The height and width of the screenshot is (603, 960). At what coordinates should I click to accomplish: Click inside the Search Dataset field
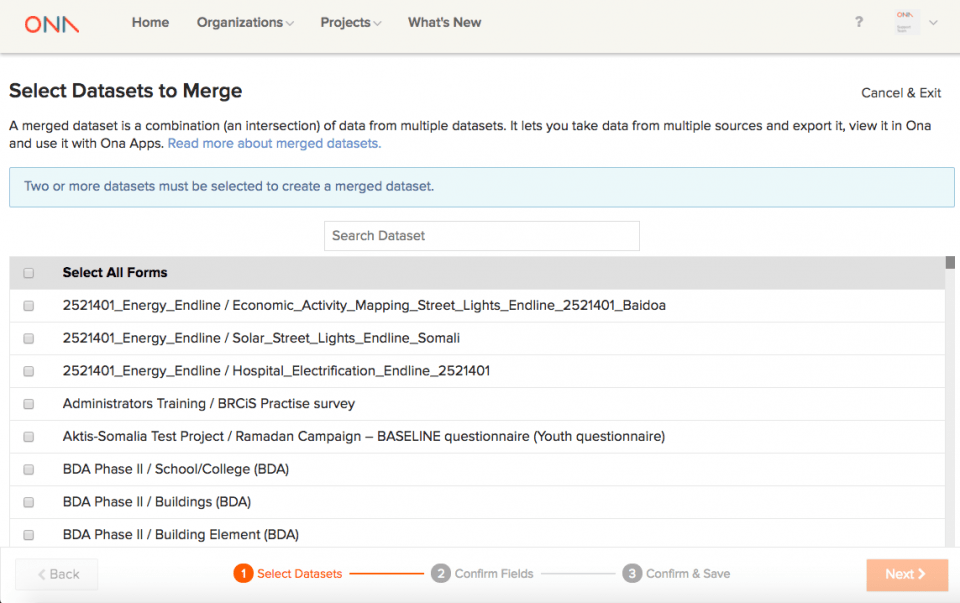click(481, 236)
